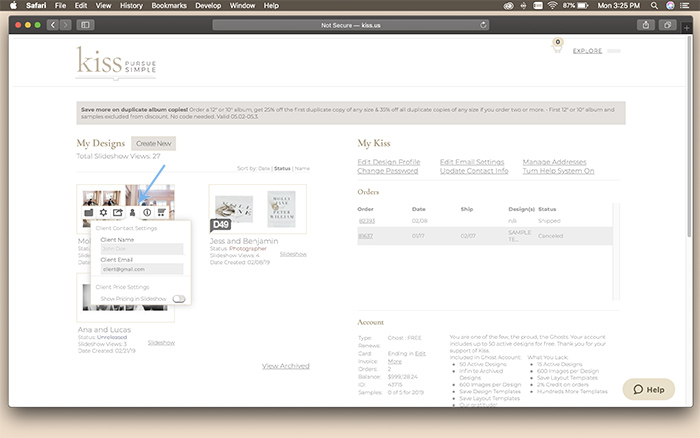
Task: Toggle the Safari sidebar button
Action: click(x=85, y=25)
